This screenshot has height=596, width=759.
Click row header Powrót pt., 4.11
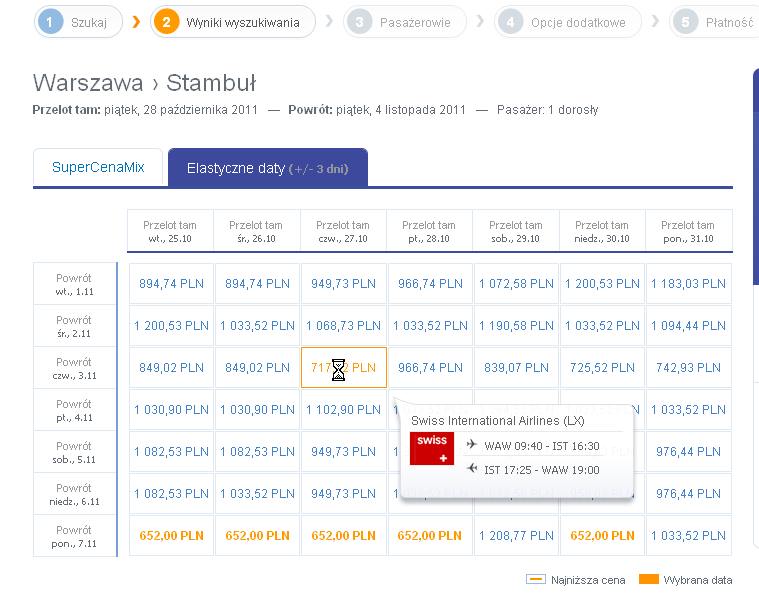75,410
